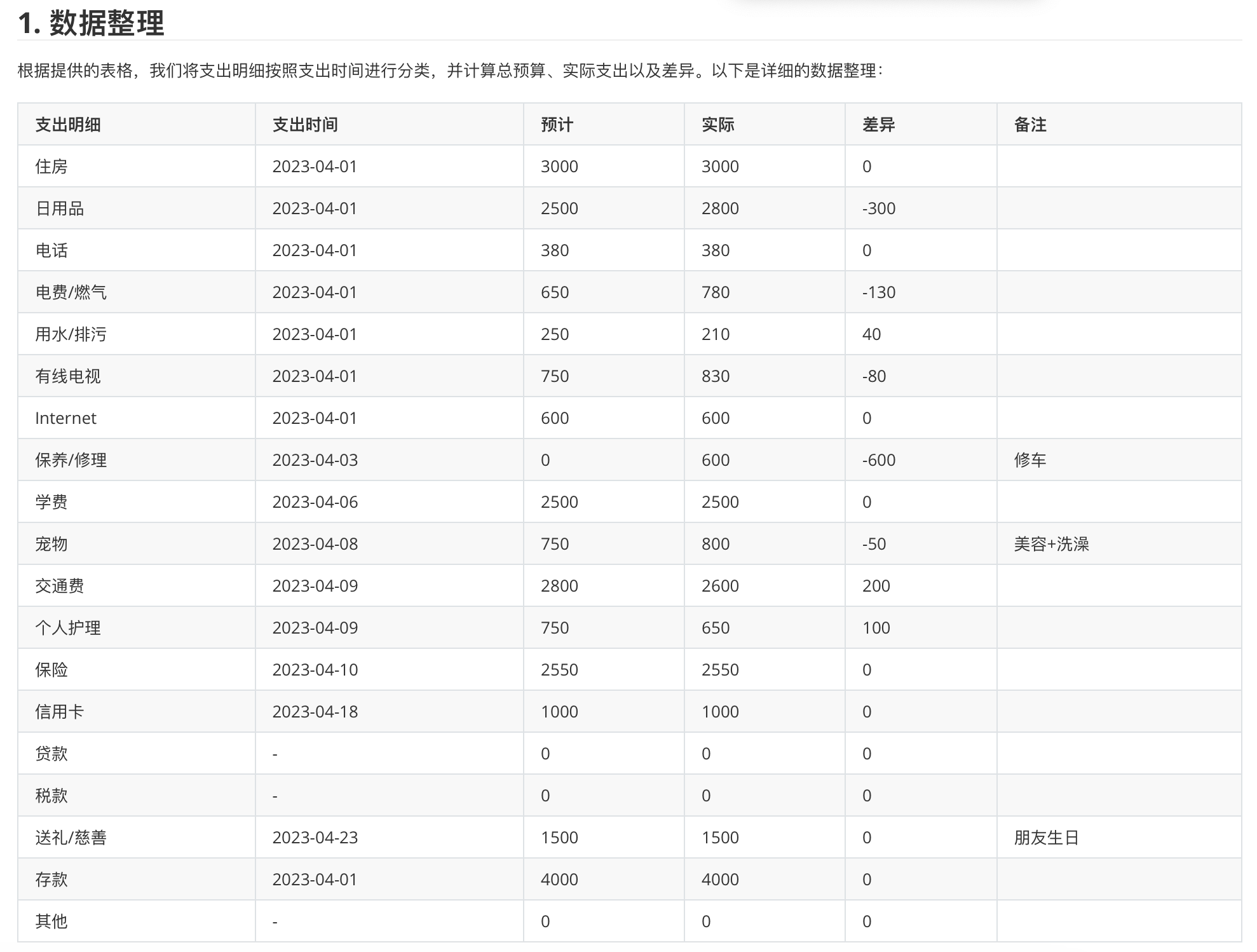The height and width of the screenshot is (952, 1257).
Task: Click the 交通费 actual value 2600
Action: pos(720,586)
